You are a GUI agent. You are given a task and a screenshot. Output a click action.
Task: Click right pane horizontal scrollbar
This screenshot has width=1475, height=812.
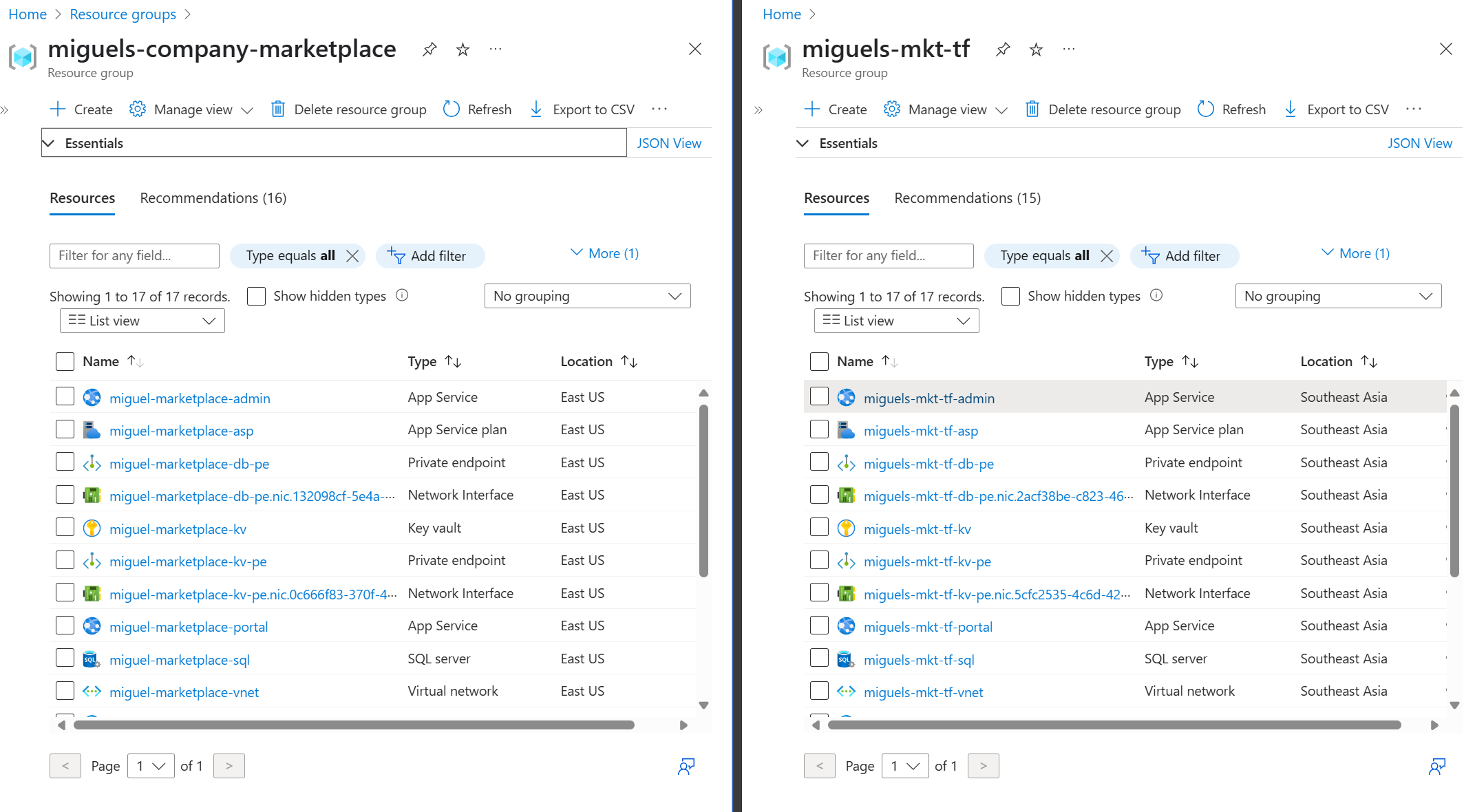click(x=1114, y=725)
